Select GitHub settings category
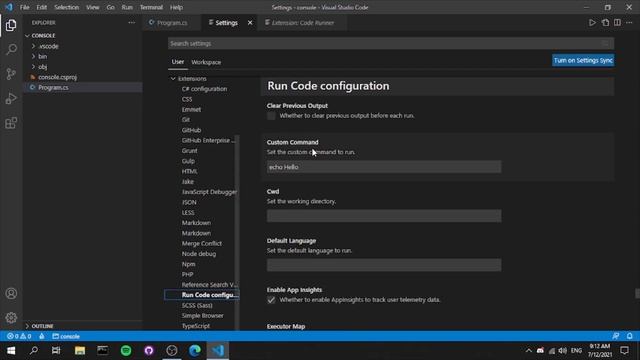 191,130
